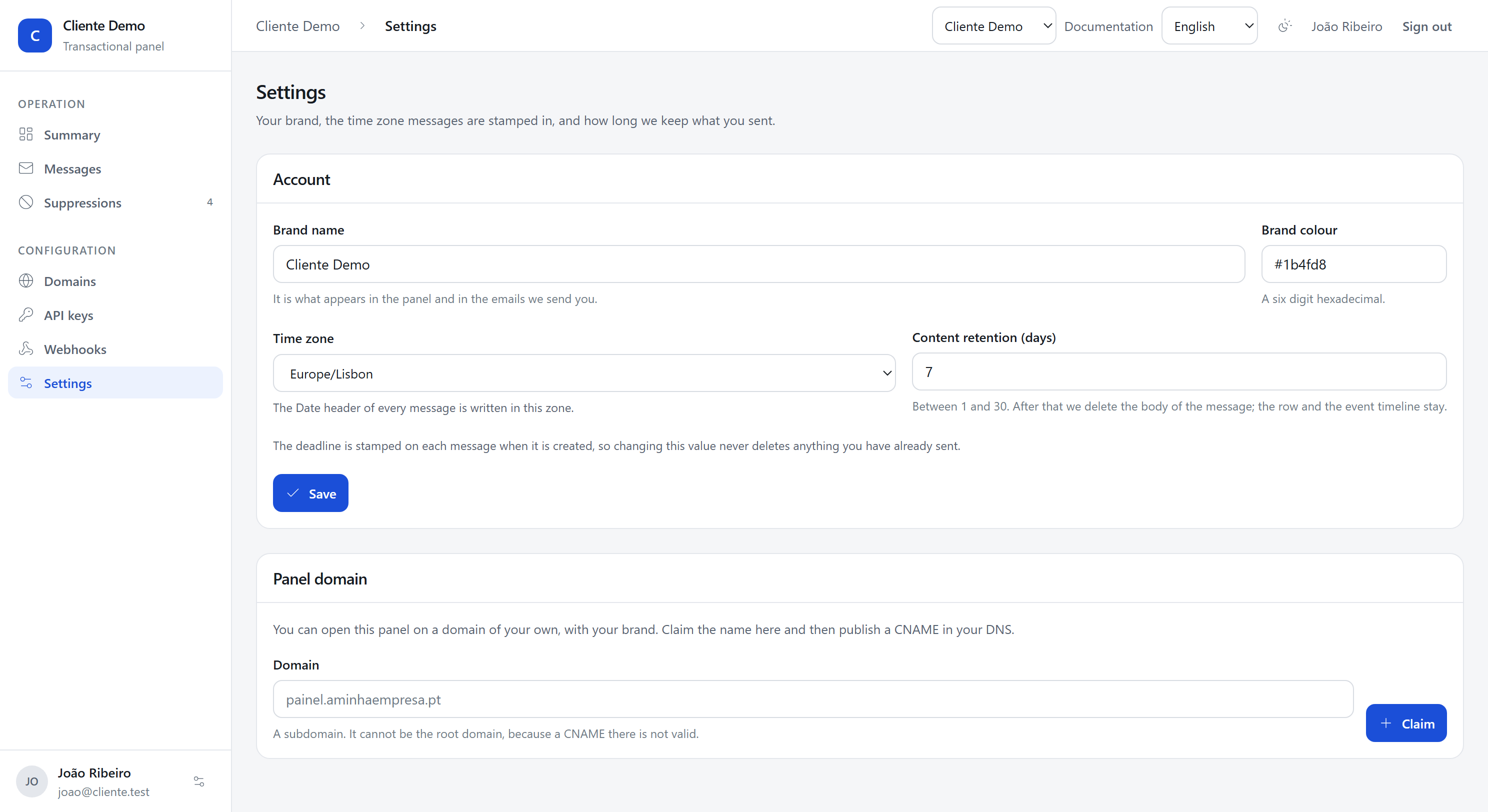
Task: Click the Messages envelope icon
Action: click(26, 168)
